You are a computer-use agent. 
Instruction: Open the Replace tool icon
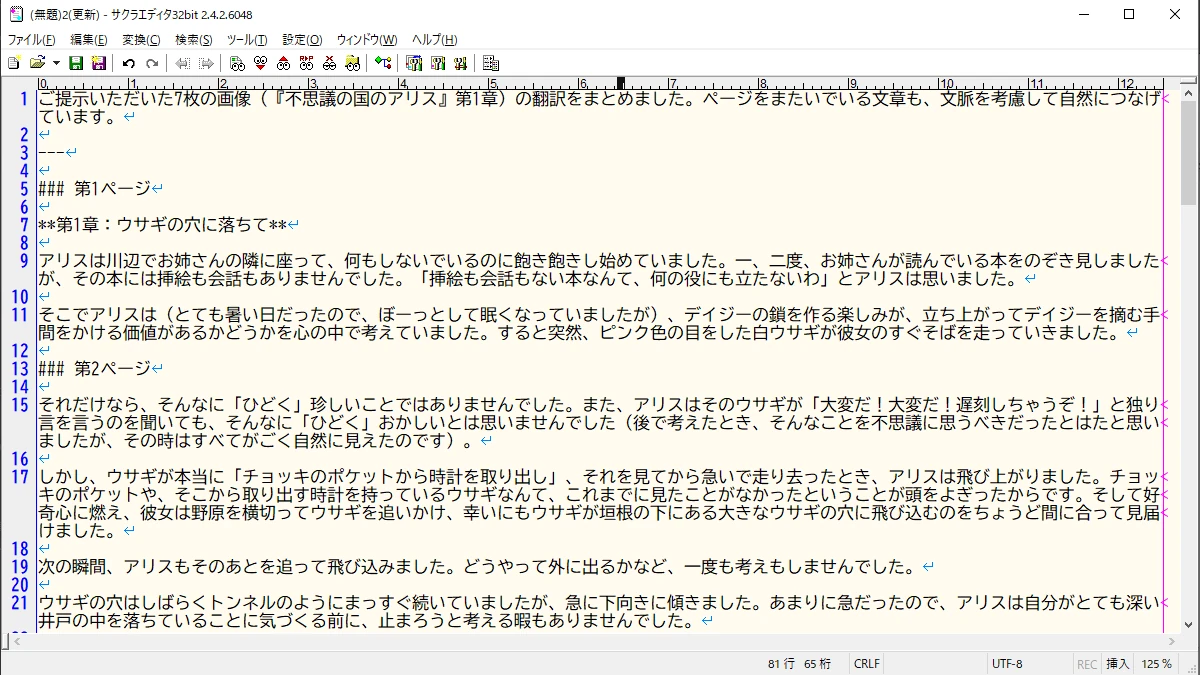[307, 63]
